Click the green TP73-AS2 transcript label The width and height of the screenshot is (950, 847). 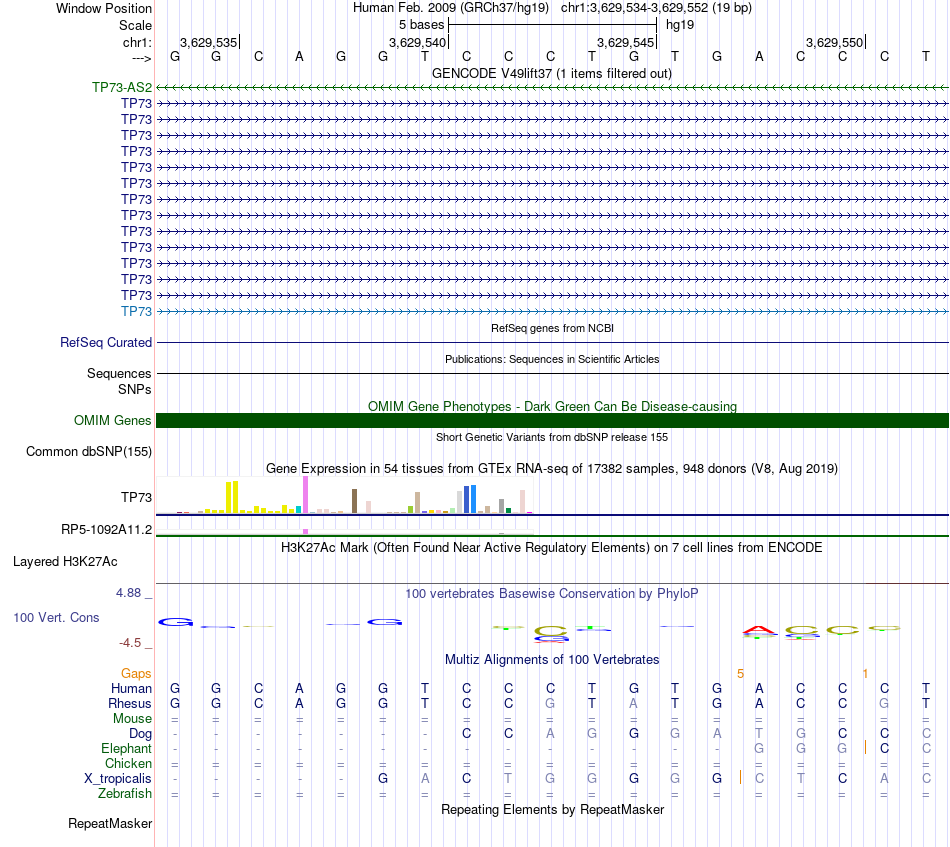pyautogui.click(x=122, y=87)
